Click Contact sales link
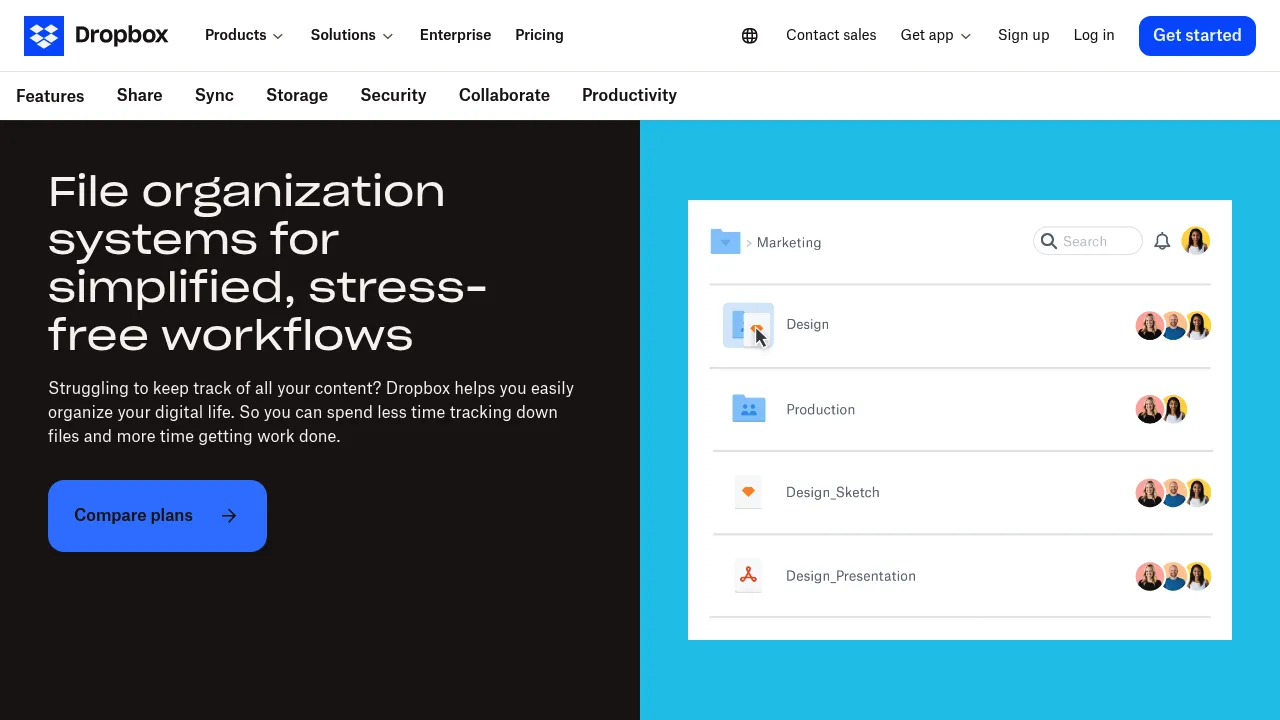Screen dimensions: 1280x720 tap(831, 35)
